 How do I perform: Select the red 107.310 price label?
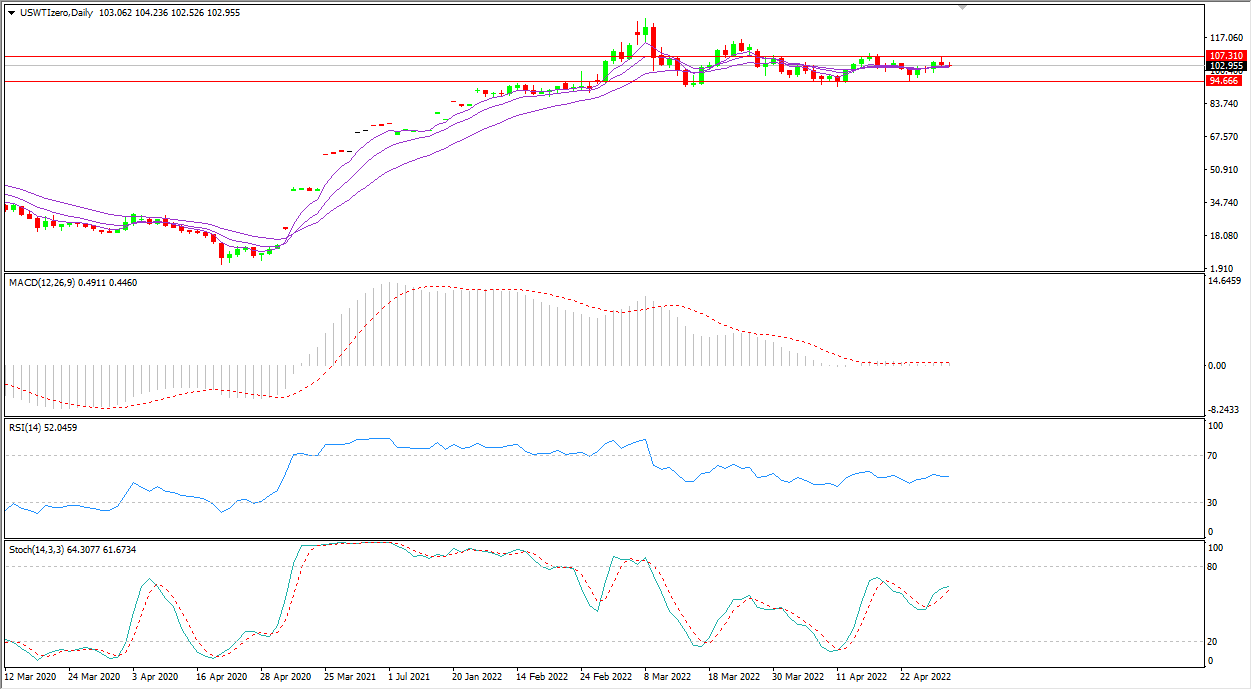pos(1225,56)
